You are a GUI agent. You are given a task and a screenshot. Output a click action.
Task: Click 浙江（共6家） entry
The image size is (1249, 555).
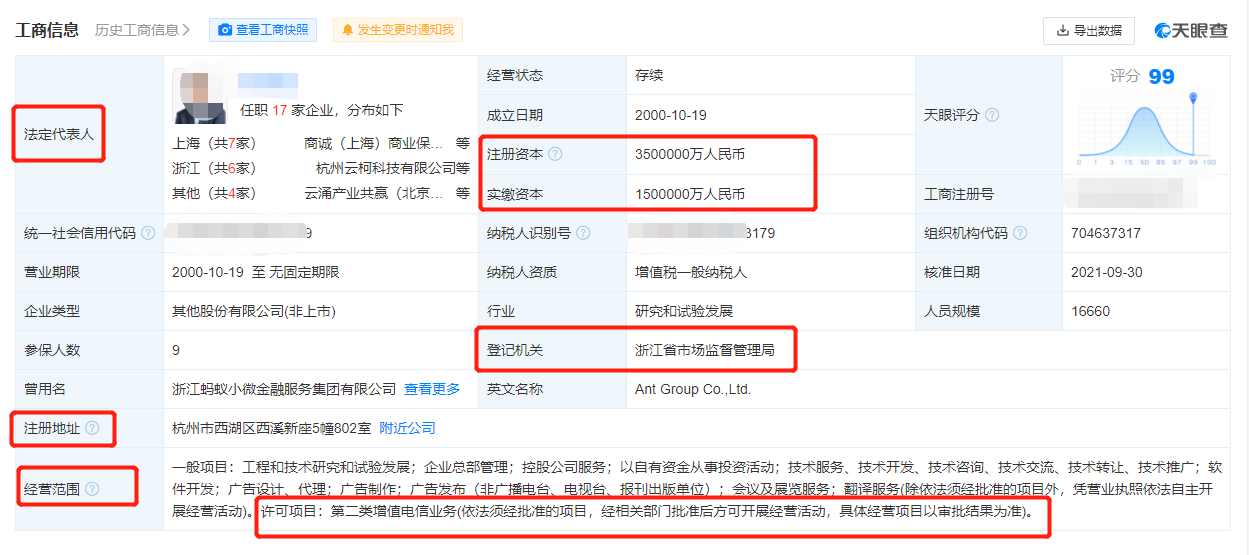tap(214, 168)
